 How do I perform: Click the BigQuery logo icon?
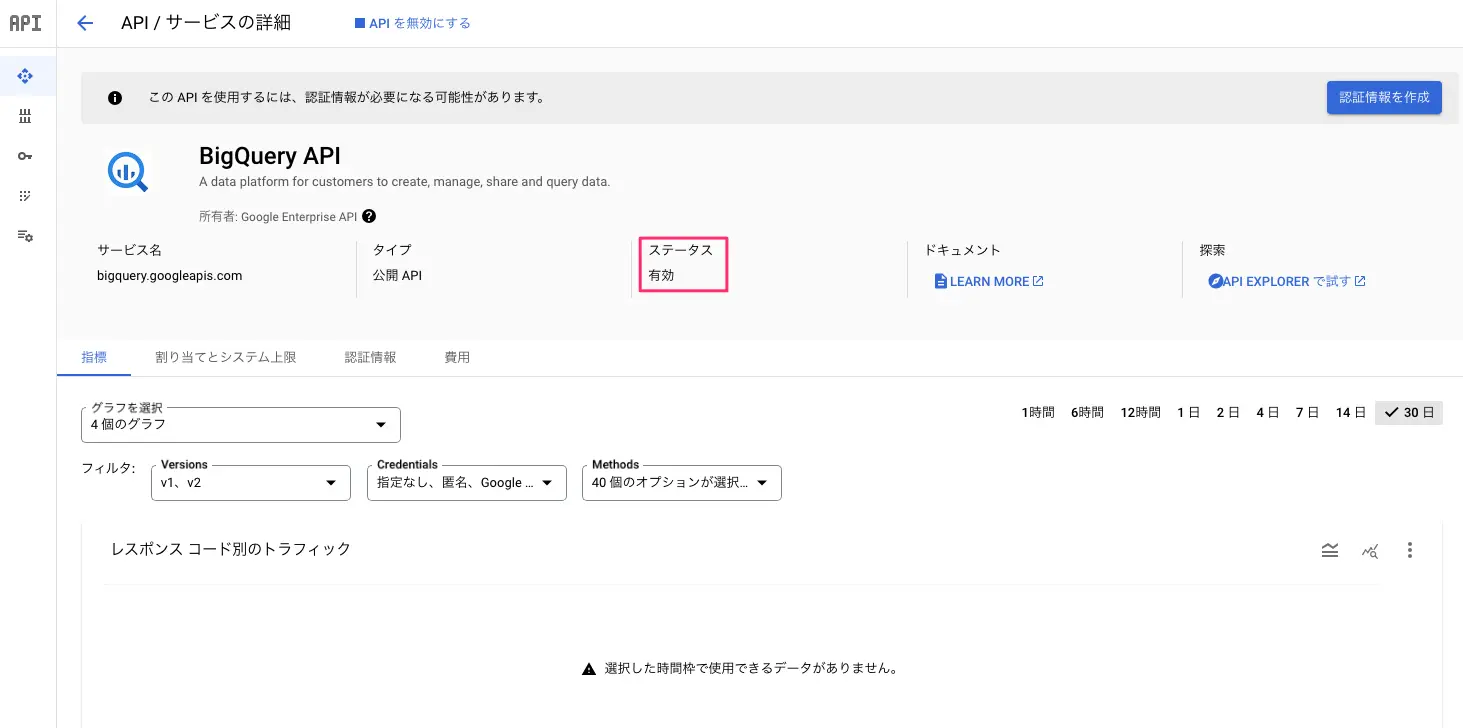pos(128,171)
